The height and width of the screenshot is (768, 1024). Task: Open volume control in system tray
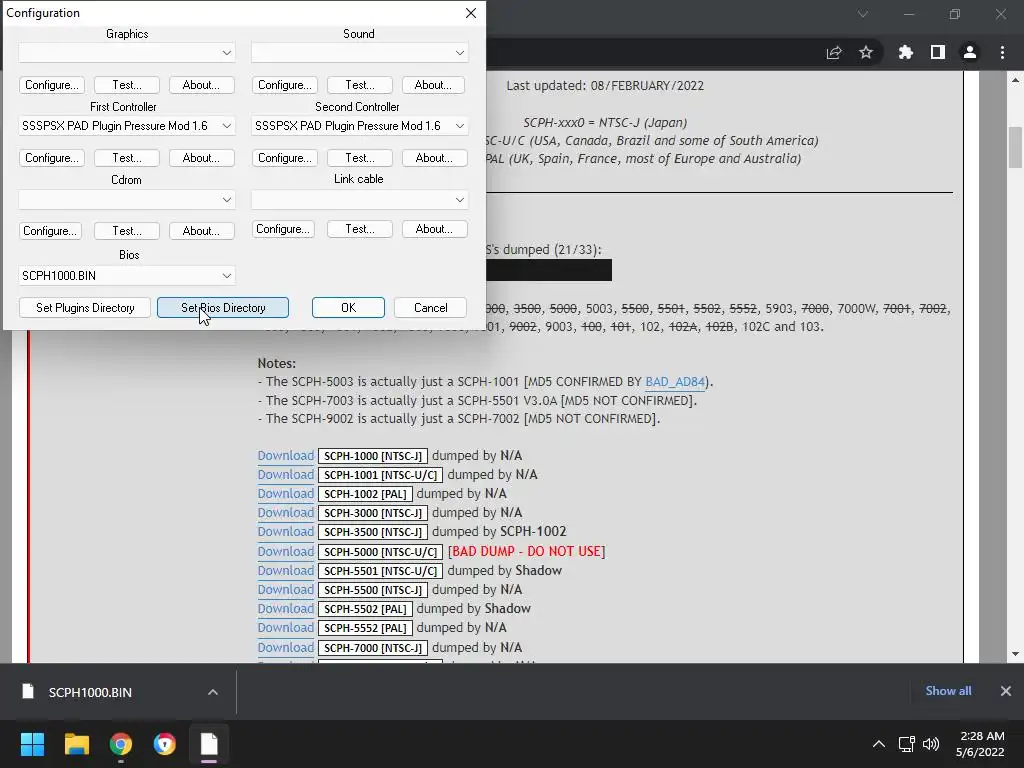click(x=931, y=744)
